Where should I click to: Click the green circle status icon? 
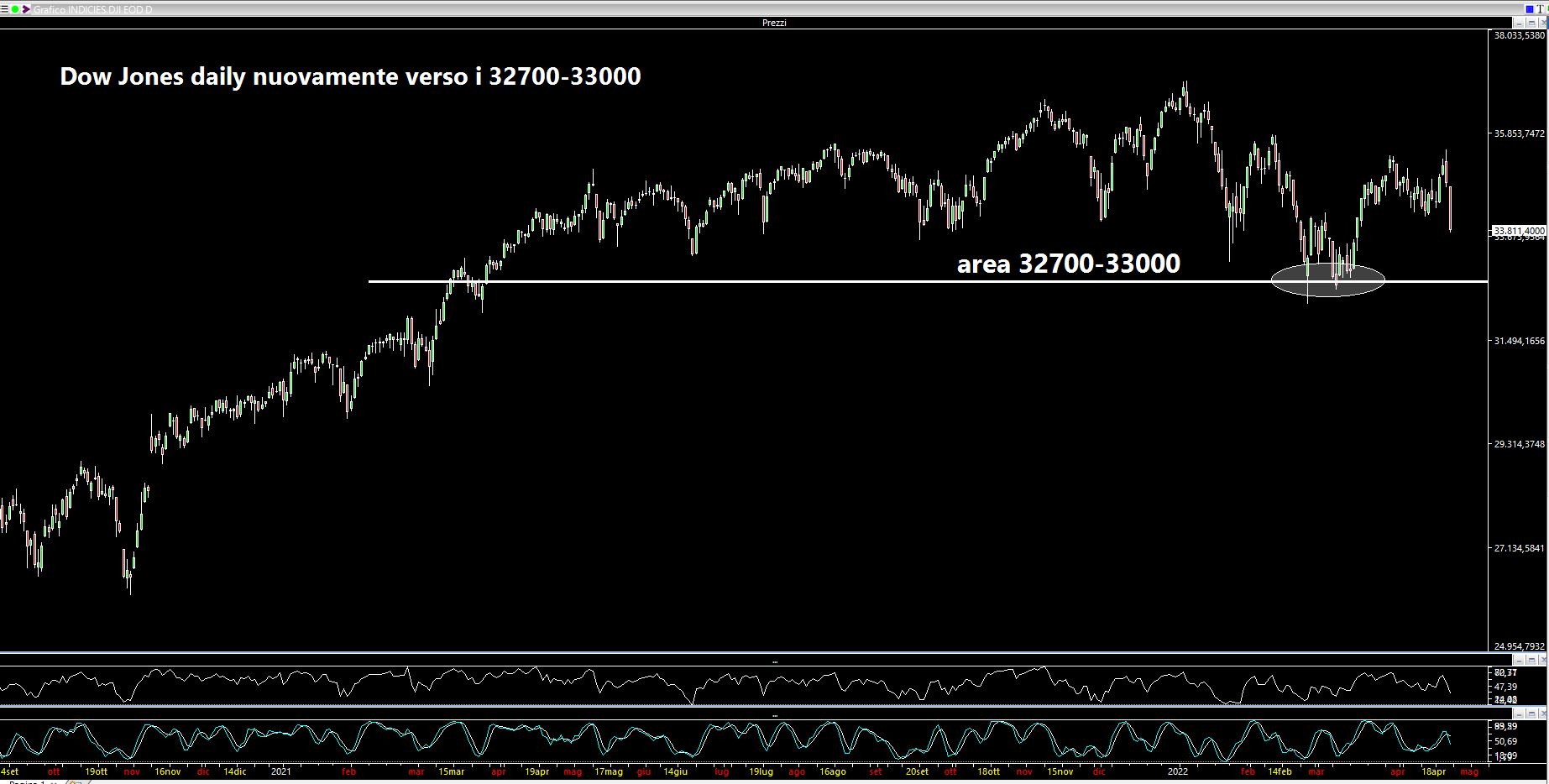coord(15,9)
